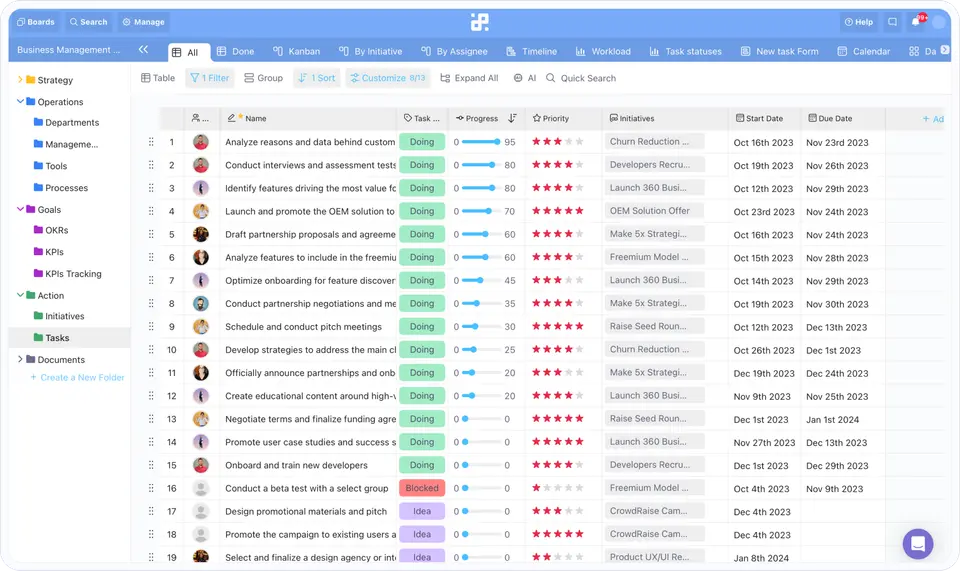Image resolution: width=960 pixels, height=571 pixels.
Task: Open the Manage menu
Action: click(x=143, y=22)
